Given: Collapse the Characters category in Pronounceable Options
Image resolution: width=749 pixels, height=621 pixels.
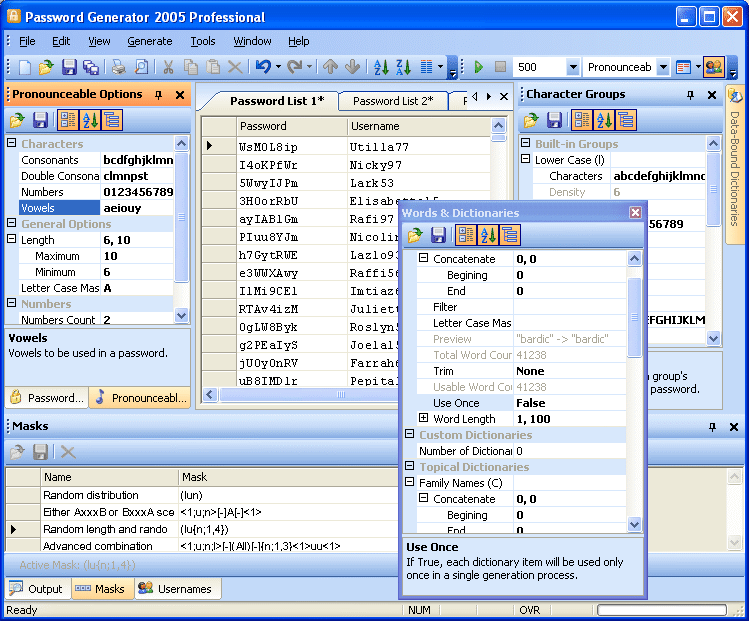Looking at the screenshot, I should [12, 143].
